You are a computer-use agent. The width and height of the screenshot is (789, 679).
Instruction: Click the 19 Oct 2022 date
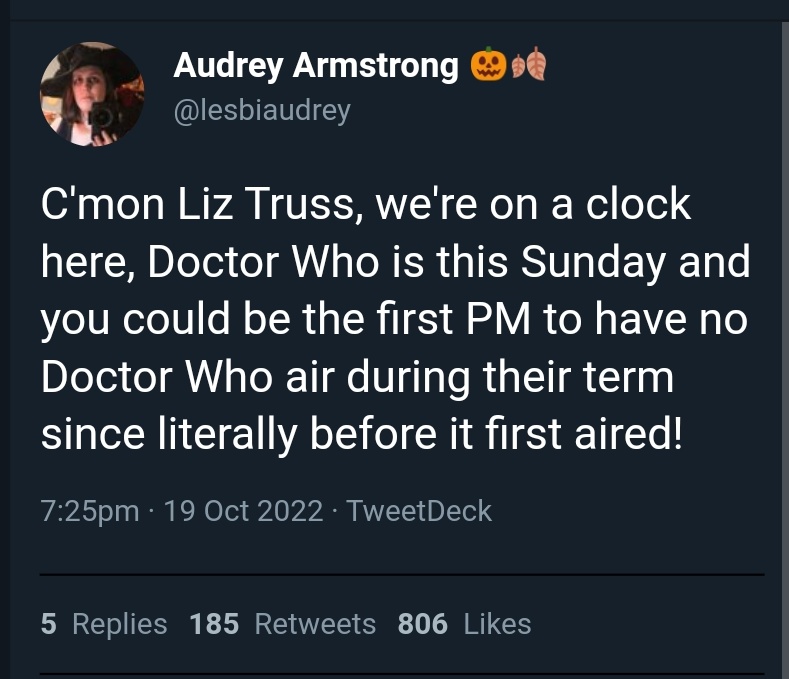(x=243, y=511)
